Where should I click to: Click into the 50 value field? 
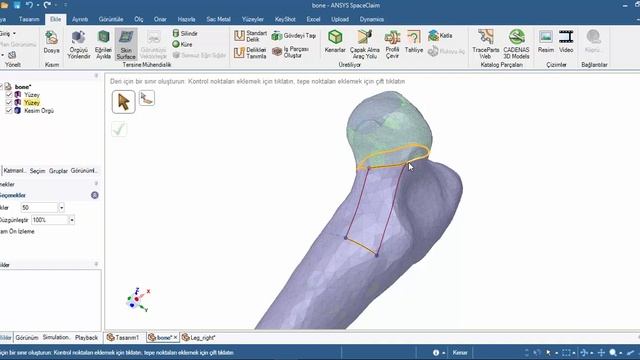[x=40, y=208]
